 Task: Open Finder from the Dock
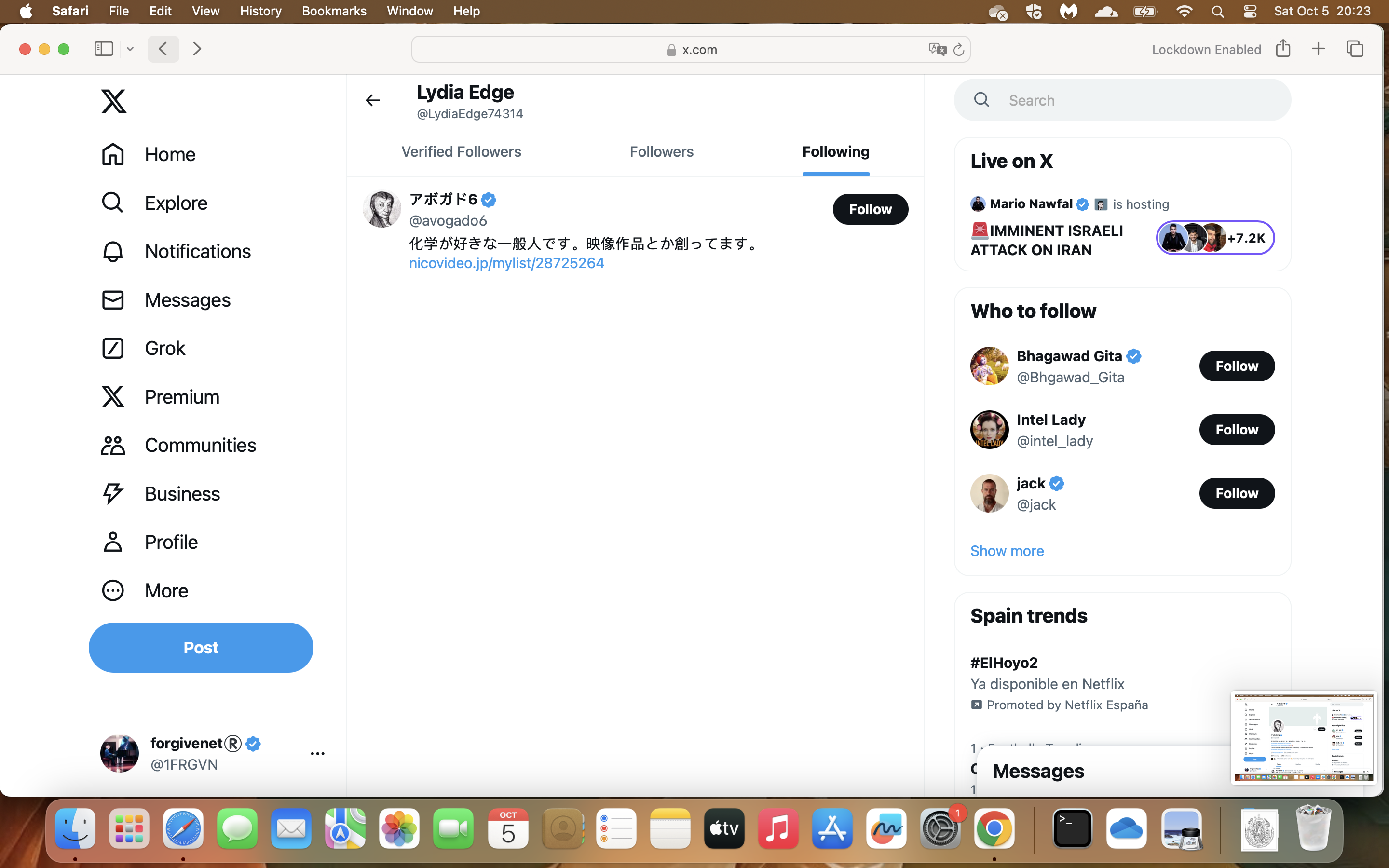[x=75, y=828]
